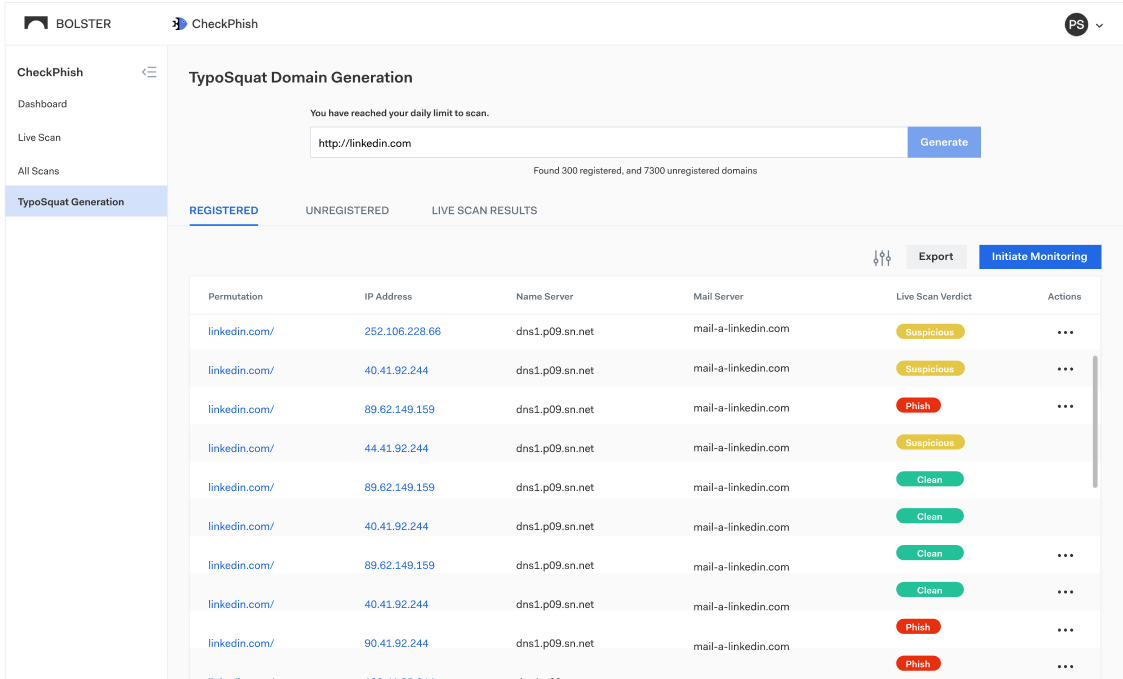This screenshot has width=1123, height=679.
Task: Open the table filter settings icon
Action: [881, 257]
